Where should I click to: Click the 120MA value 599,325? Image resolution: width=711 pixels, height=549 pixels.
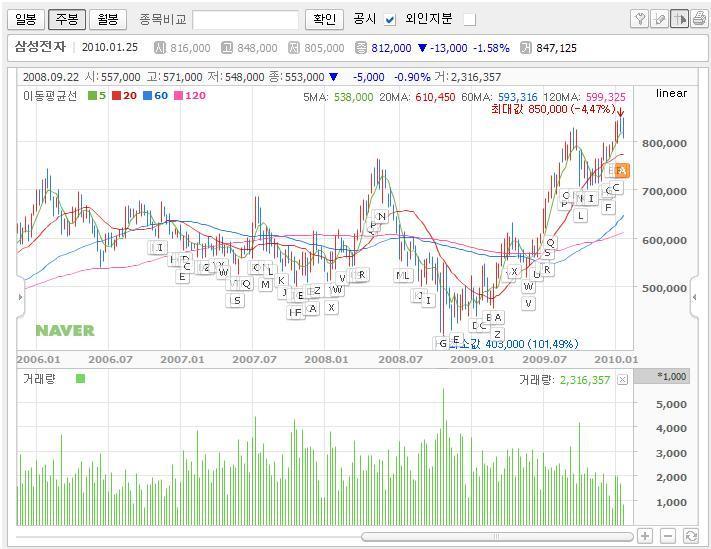[605, 97]
